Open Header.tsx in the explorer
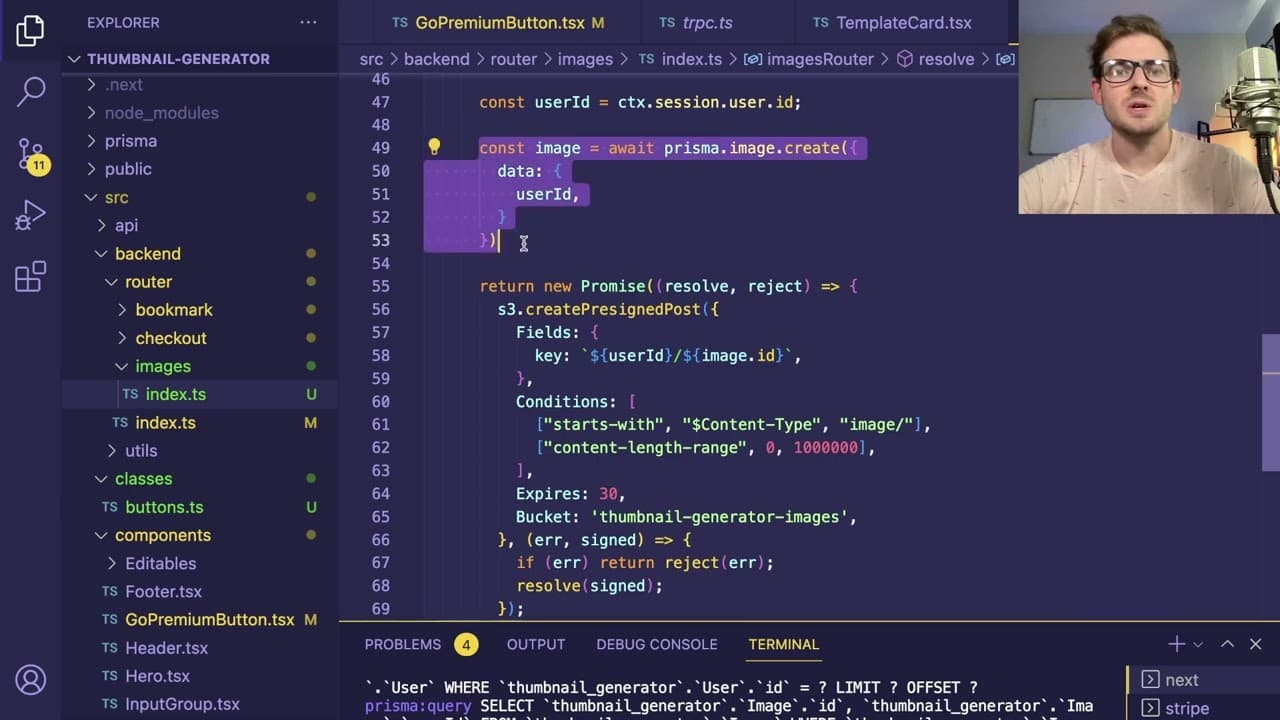This screenshot has width=1280, height=720. pos(200,648)
